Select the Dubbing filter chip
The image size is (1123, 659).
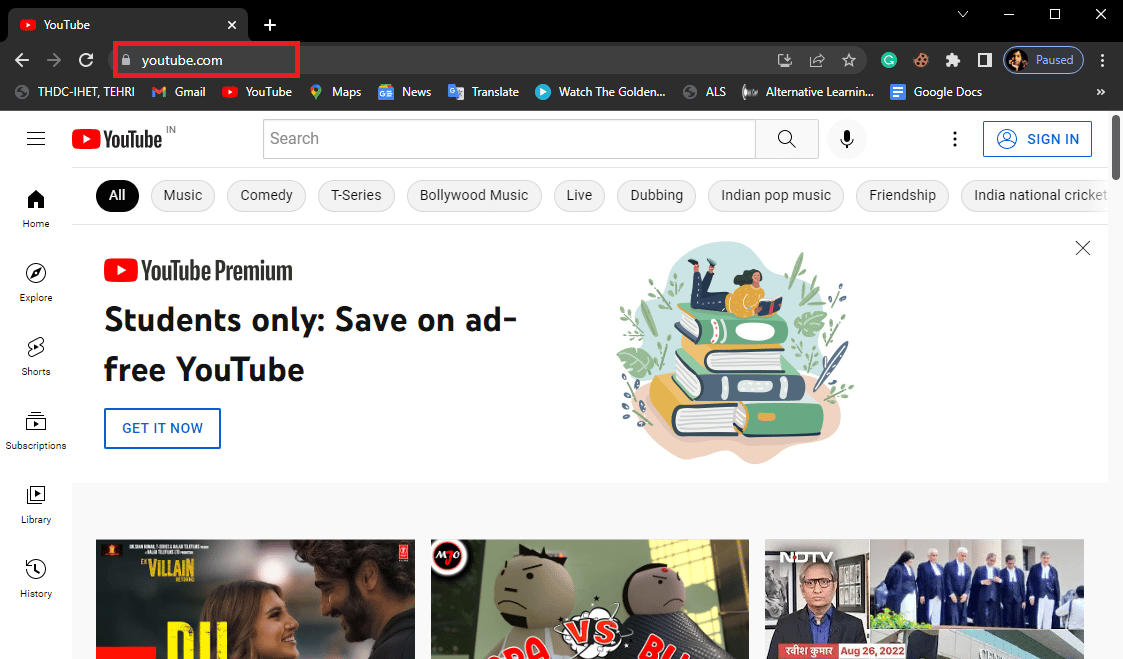tap(657, 196)
